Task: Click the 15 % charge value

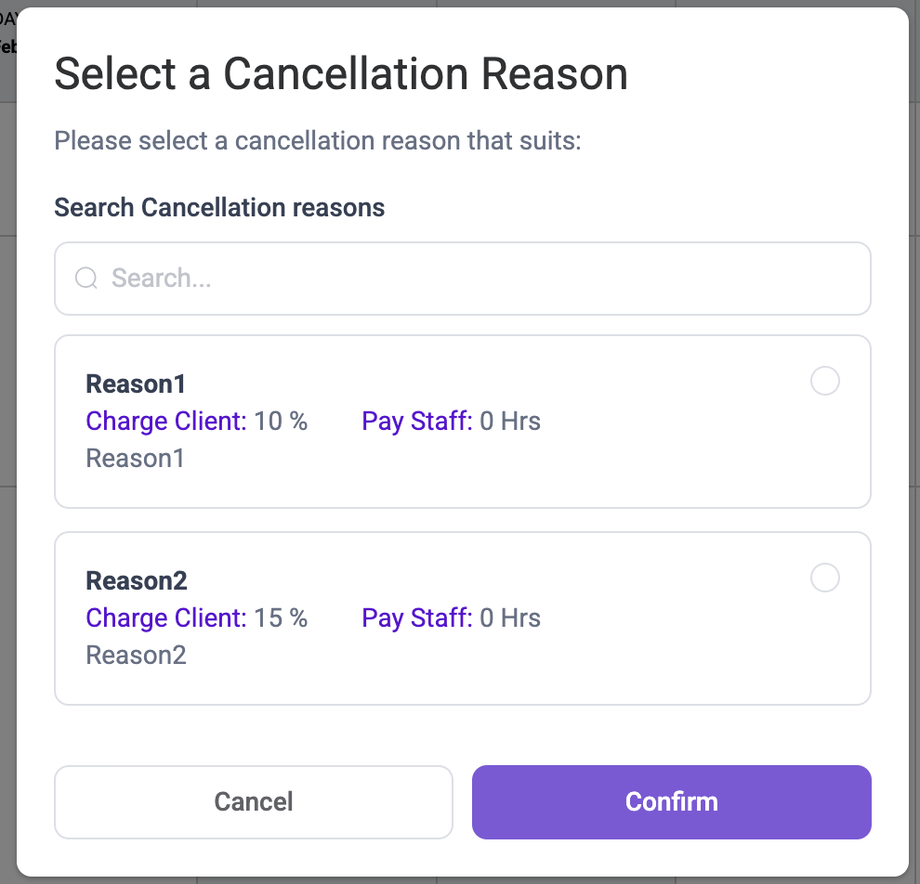Action: [281, 618]
